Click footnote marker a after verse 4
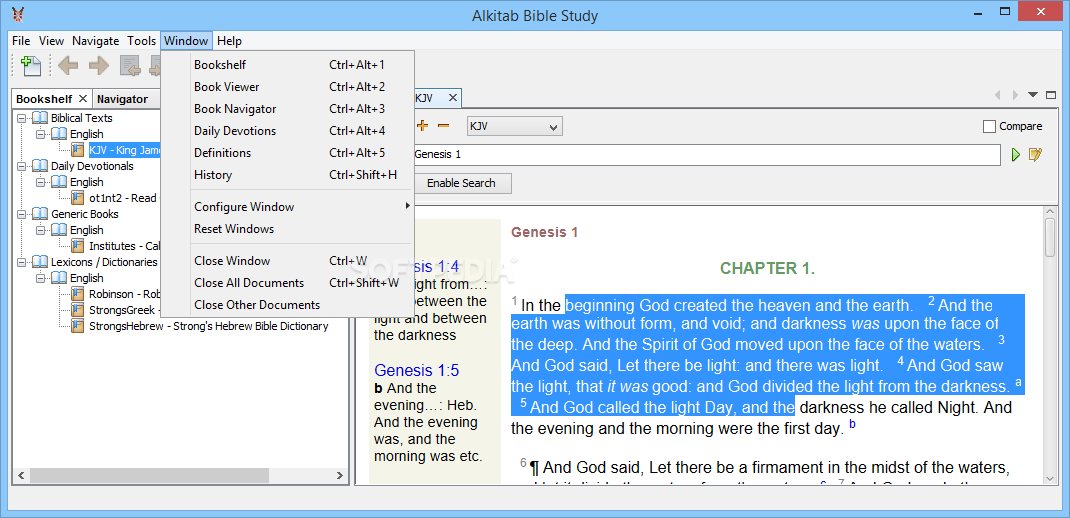 [x=1018, y=383]
